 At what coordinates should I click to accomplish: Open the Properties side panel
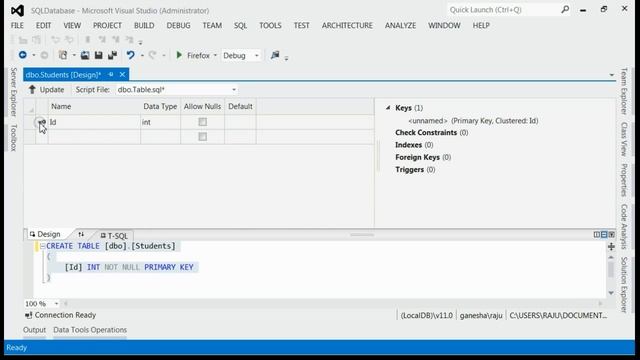pos(624,180)
